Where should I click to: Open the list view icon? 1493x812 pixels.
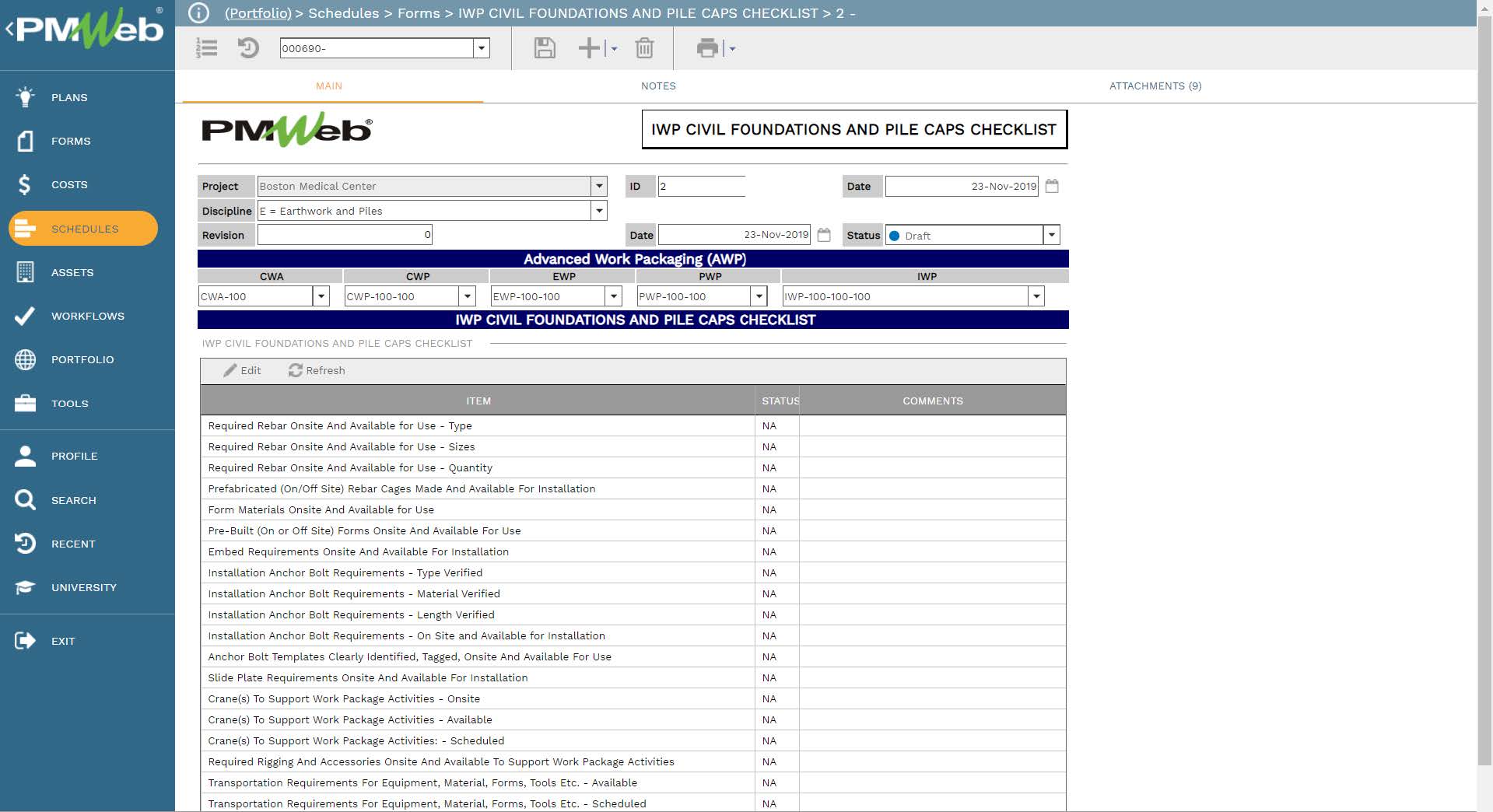206,48
